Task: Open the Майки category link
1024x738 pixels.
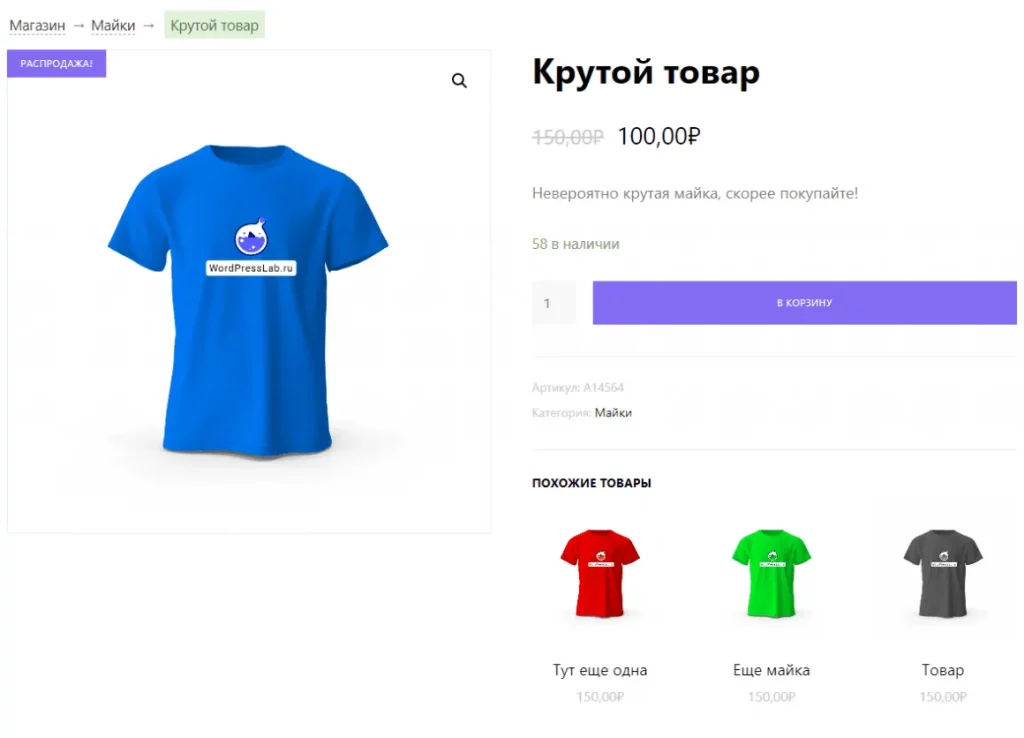Action: point(613,412)
